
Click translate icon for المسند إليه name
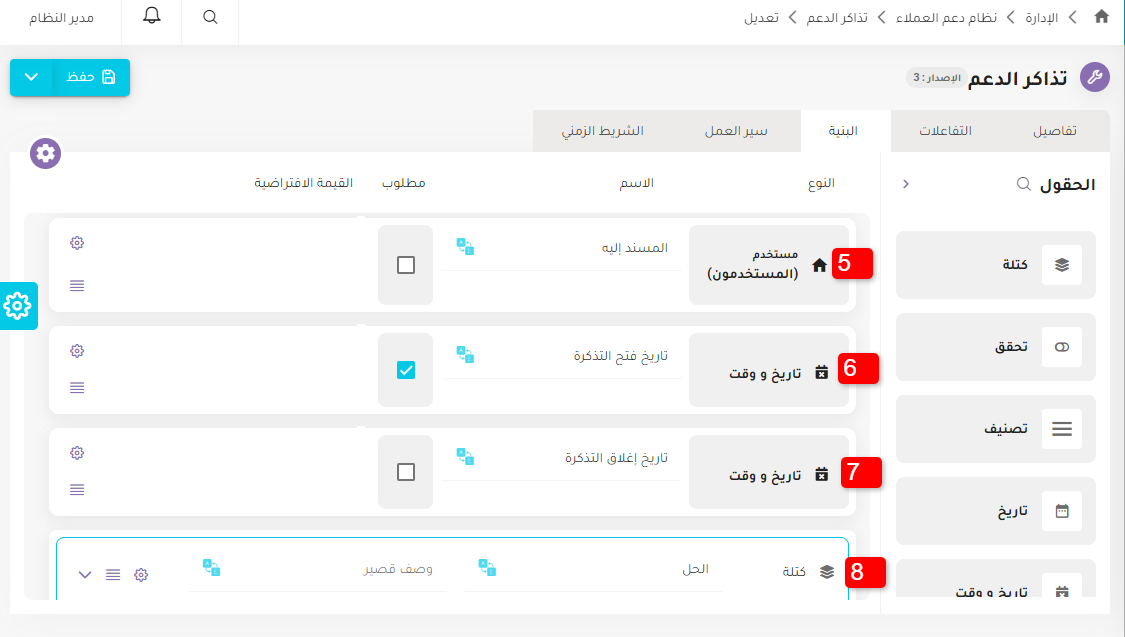point(465,246)
